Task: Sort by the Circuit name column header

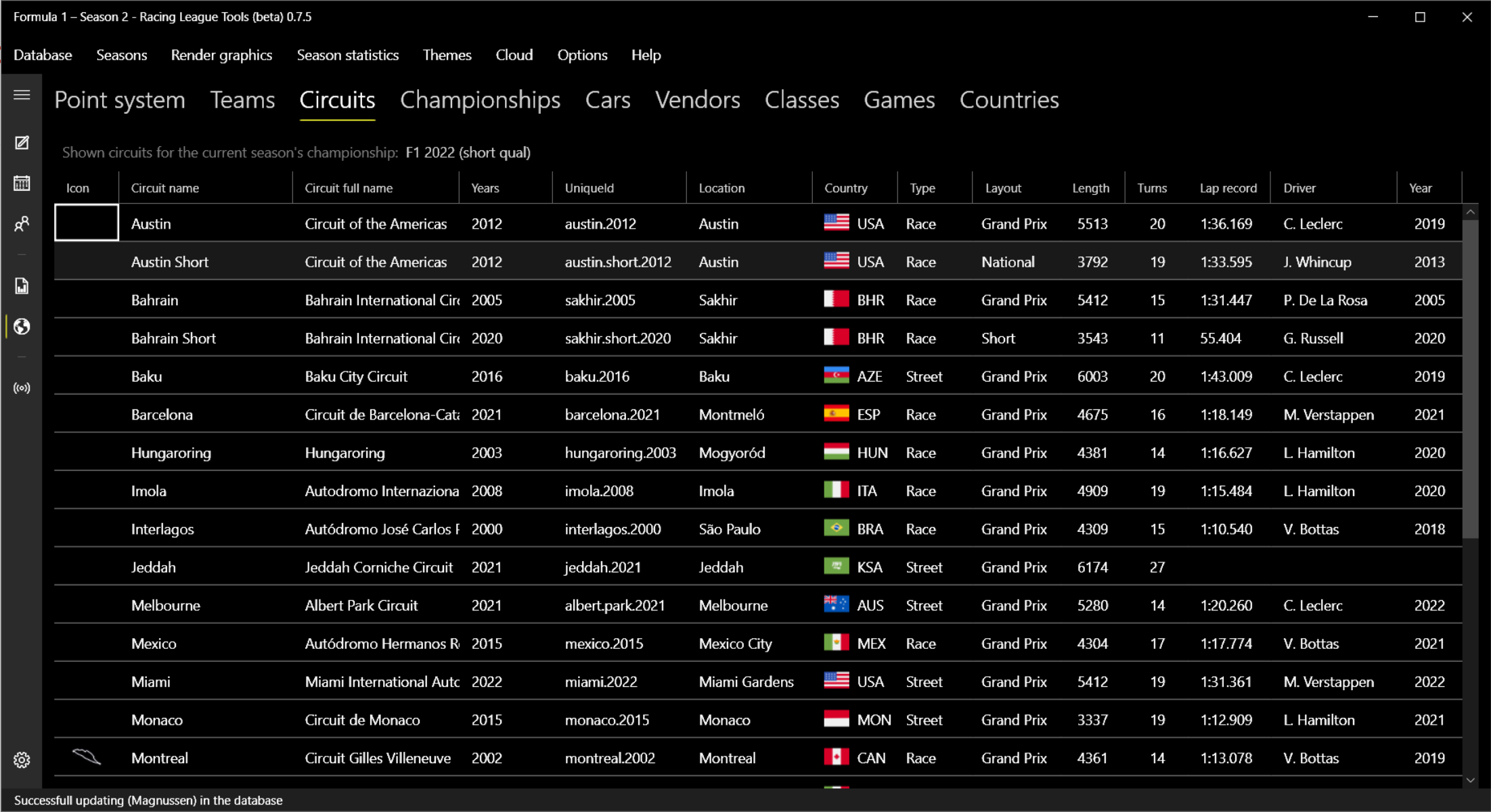Action: 206,188
